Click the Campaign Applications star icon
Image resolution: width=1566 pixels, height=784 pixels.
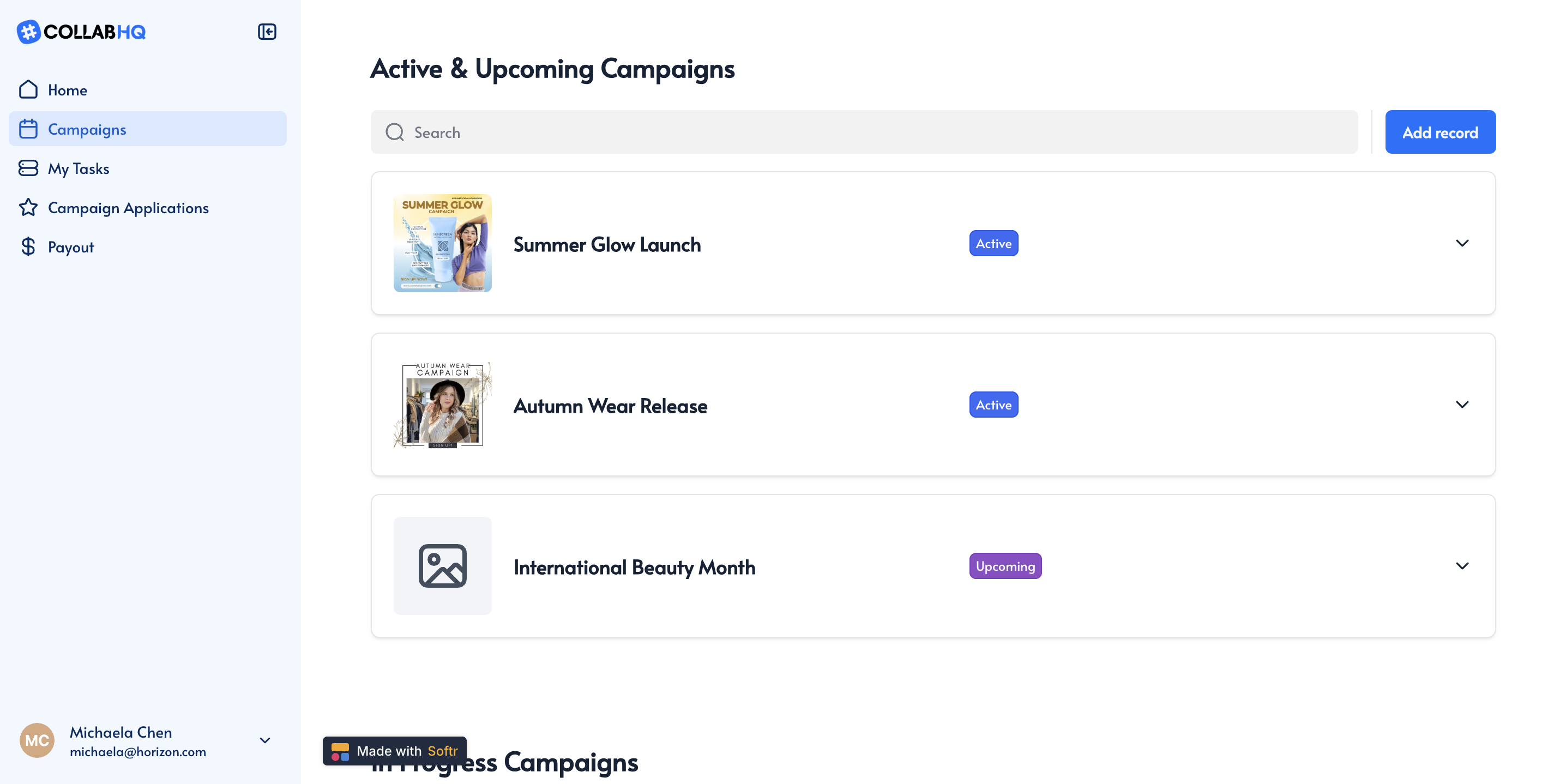click(x=28, y=207)
